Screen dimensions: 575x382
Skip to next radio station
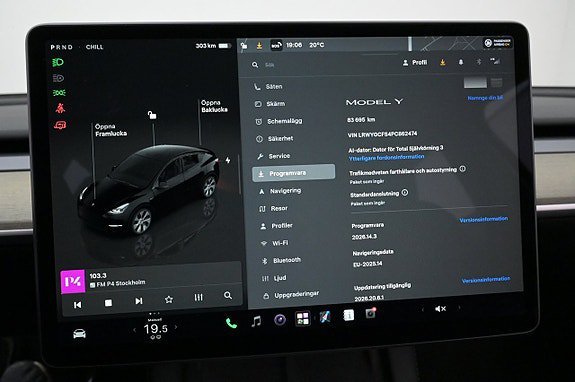[139, 301]
